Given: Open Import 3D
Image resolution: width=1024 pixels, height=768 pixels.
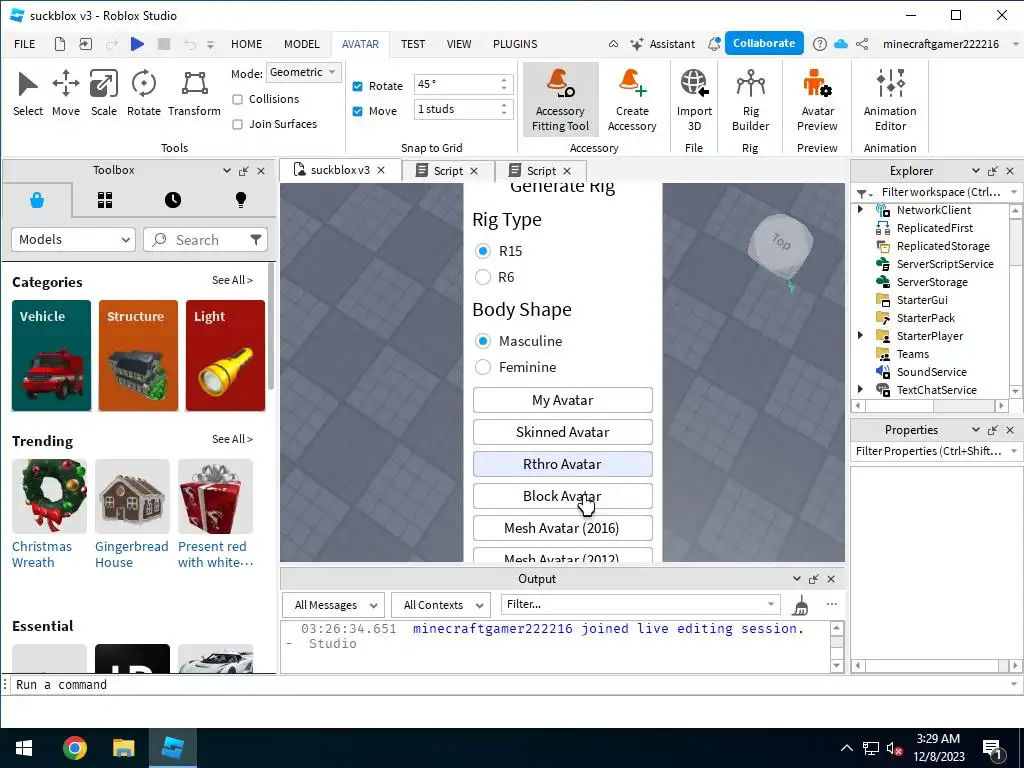Looking at the screenshot, I should (694, 99).
